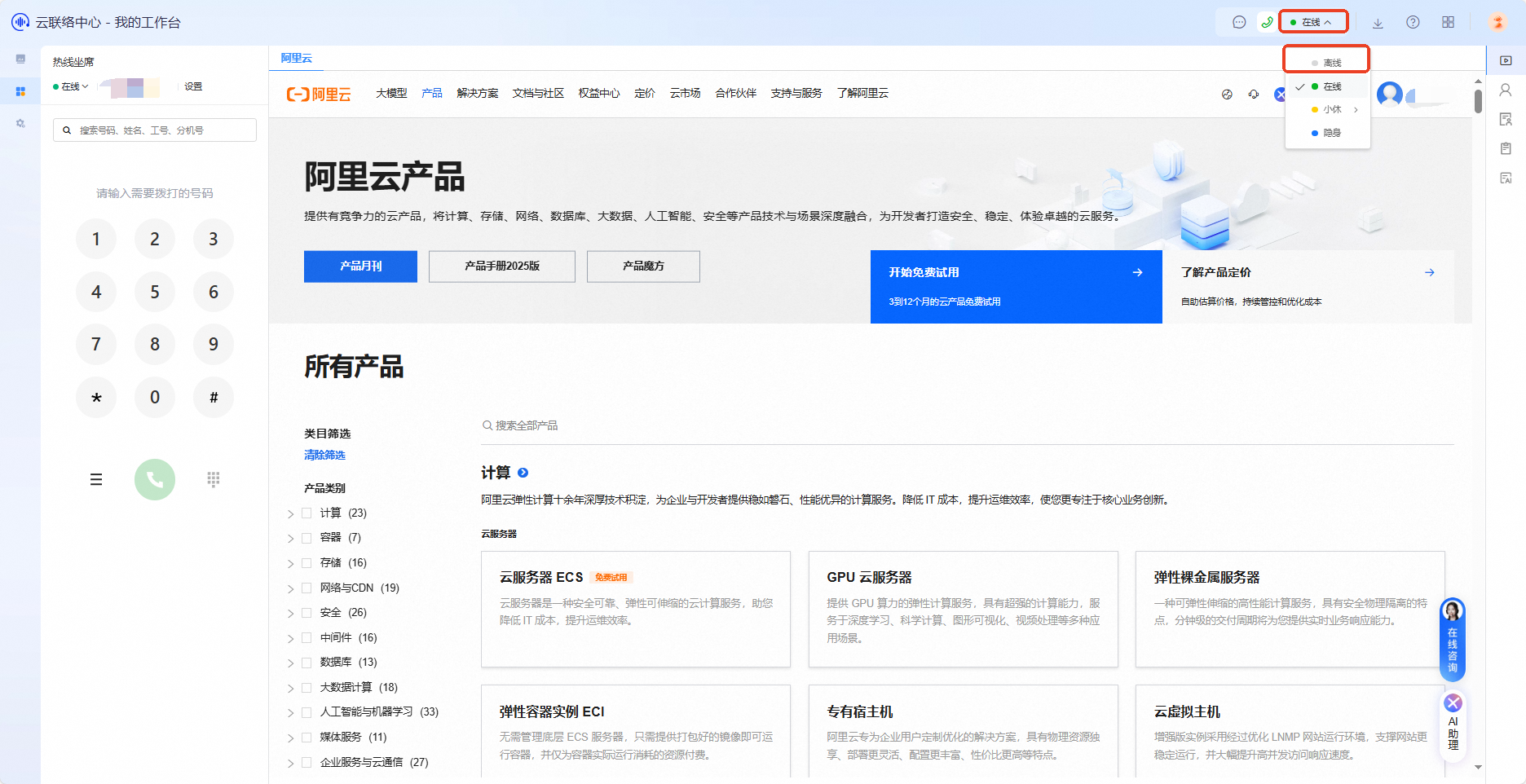Check the 计算 (23) category checkbox
This screenshot has height=784, width=1526.
tap(307, 513)
